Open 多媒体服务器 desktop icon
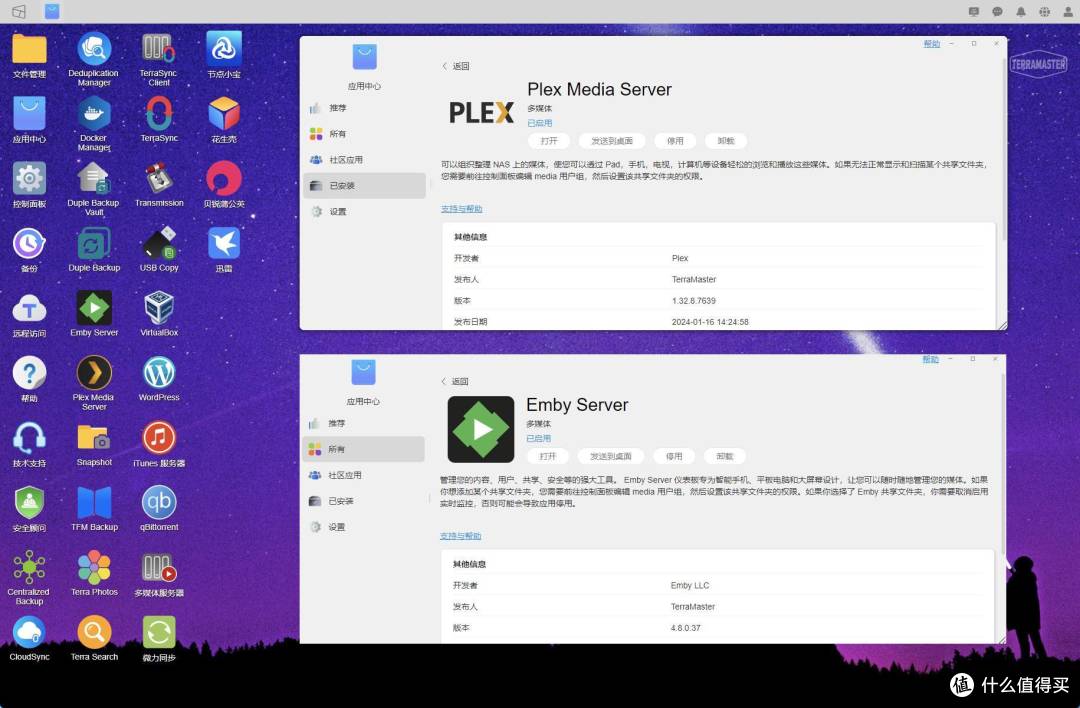The height and width of the screenshot is (708, 1080). pyautogui.click(x=158, y=568)
